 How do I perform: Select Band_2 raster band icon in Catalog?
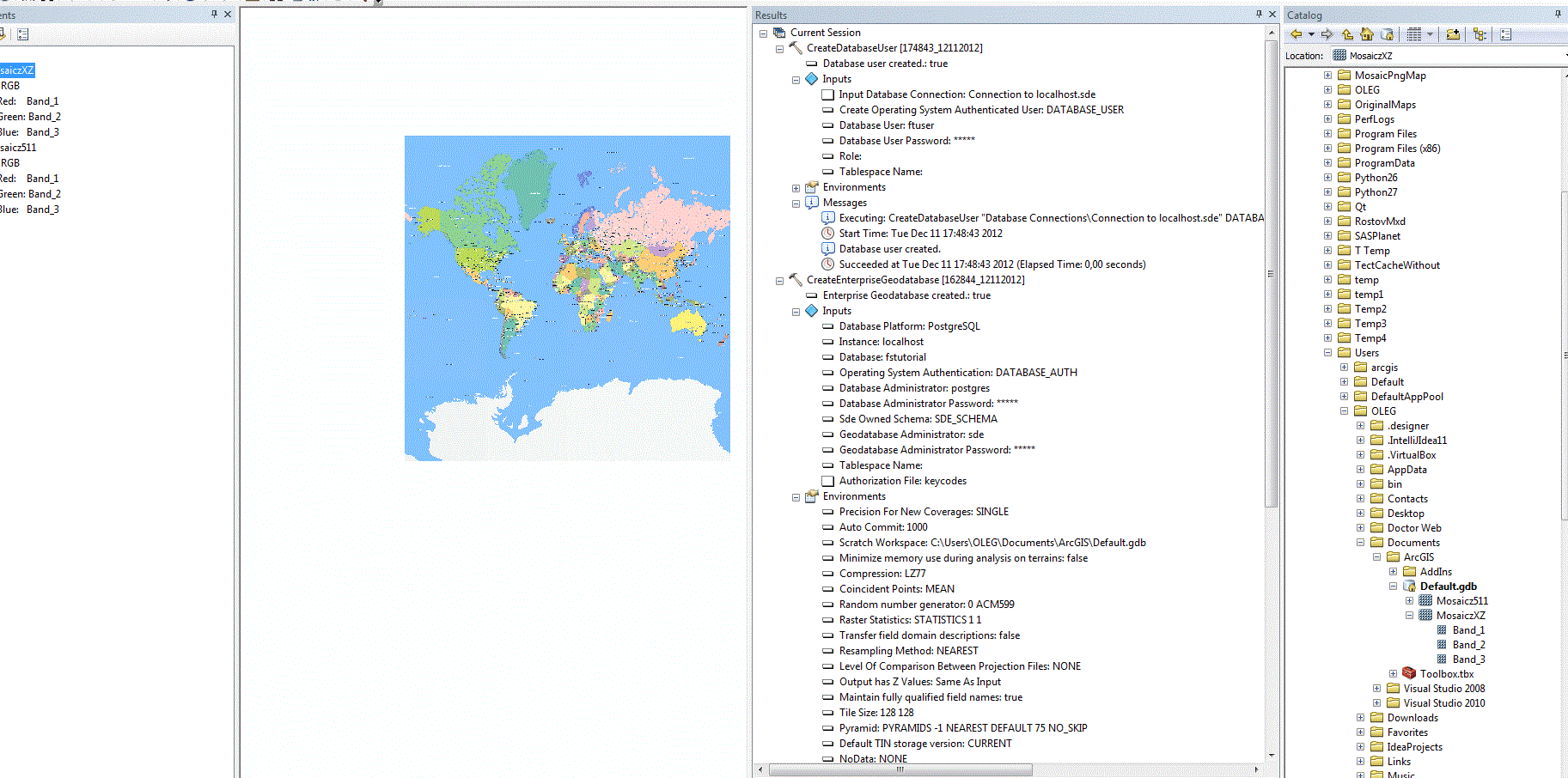pyautogui.click(x=1442, y=645)
